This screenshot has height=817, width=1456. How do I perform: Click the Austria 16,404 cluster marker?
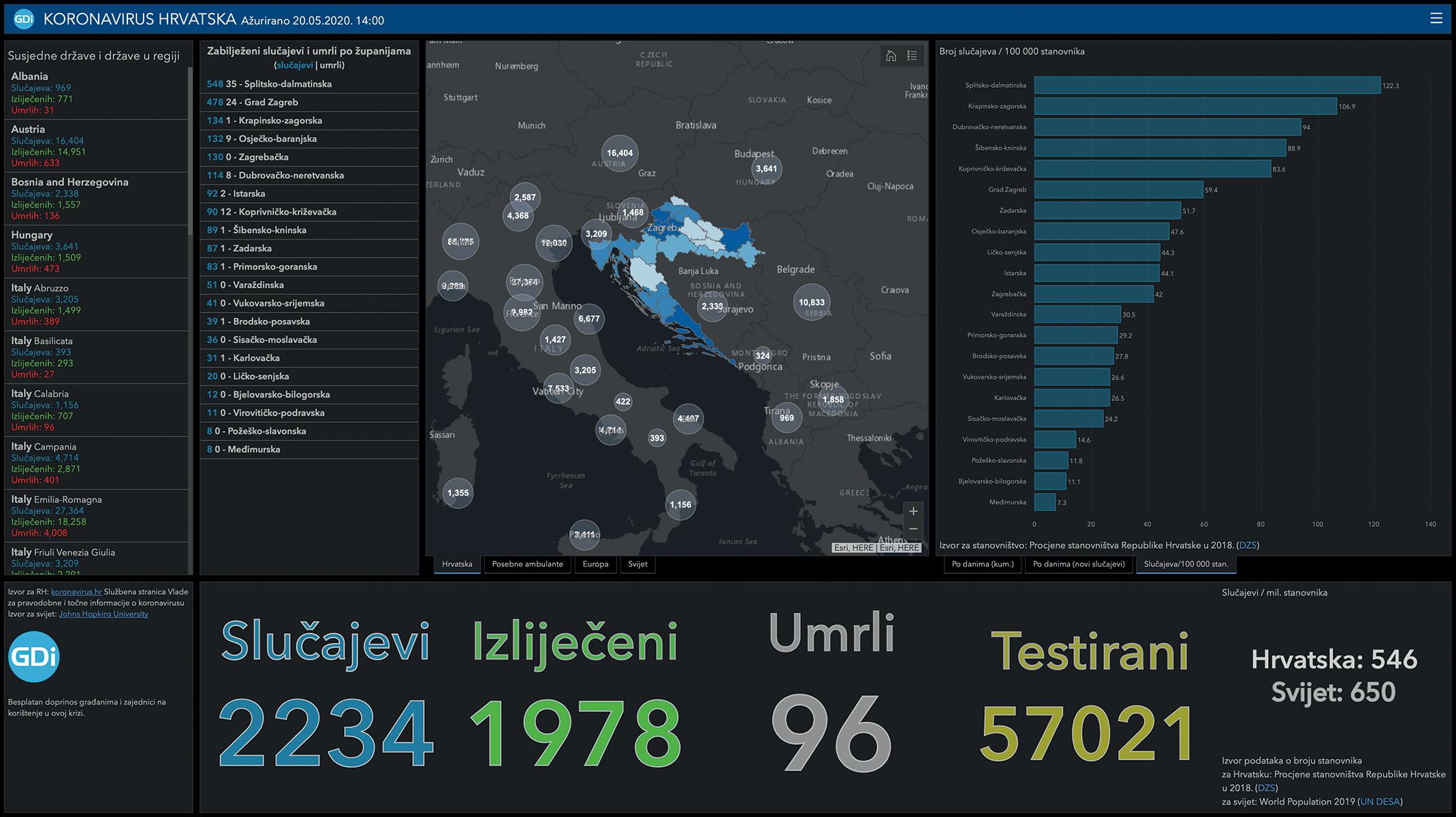[619, 153]
